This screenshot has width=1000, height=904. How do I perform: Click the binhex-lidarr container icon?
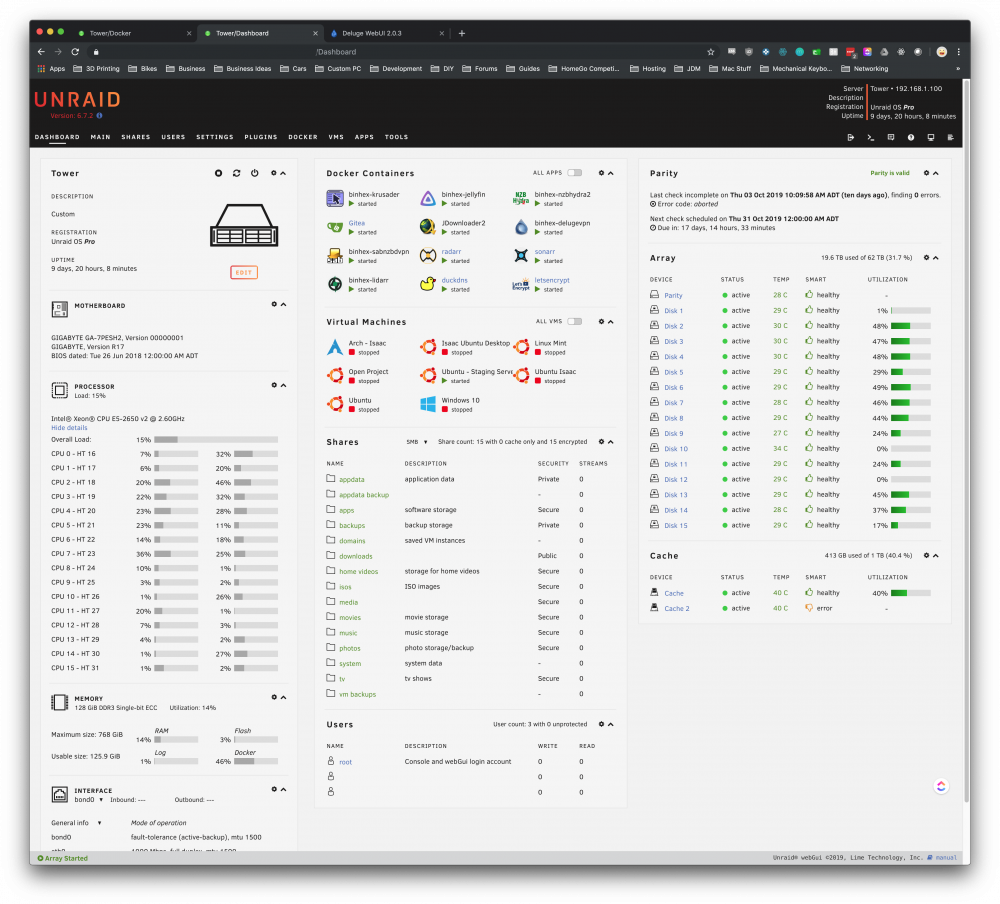(x=335, y=285)
